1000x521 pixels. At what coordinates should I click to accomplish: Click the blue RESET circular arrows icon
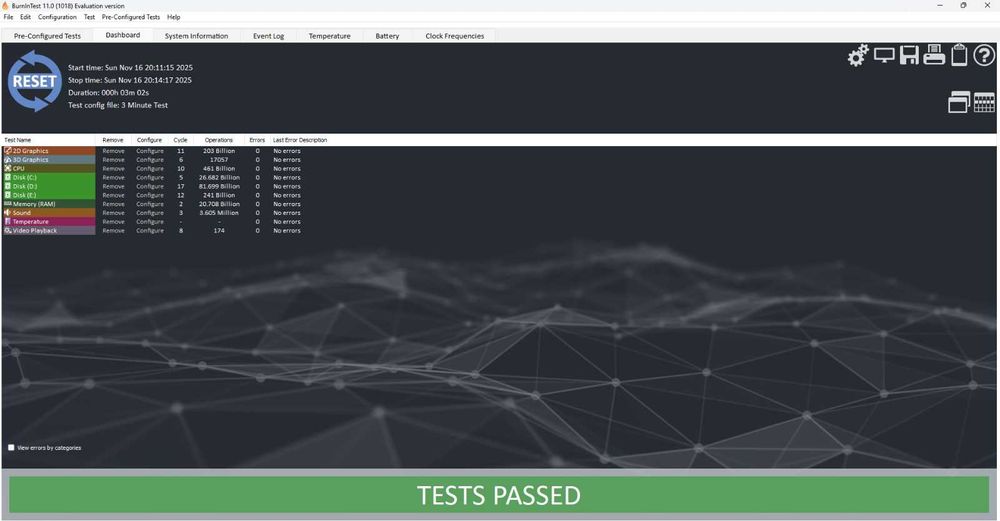pos(34,82)
